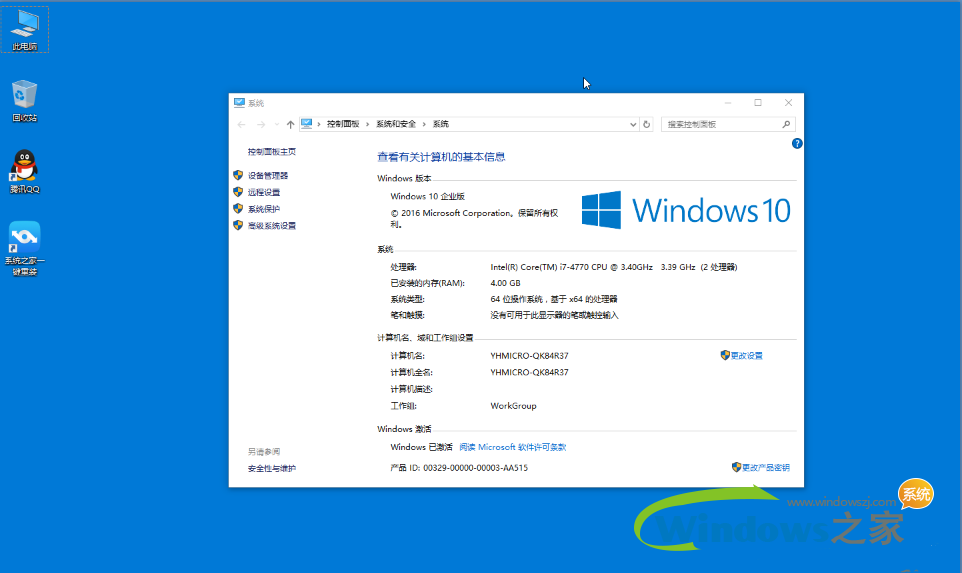Expand the chevron after 控制面板 breadcrumb

367,124
